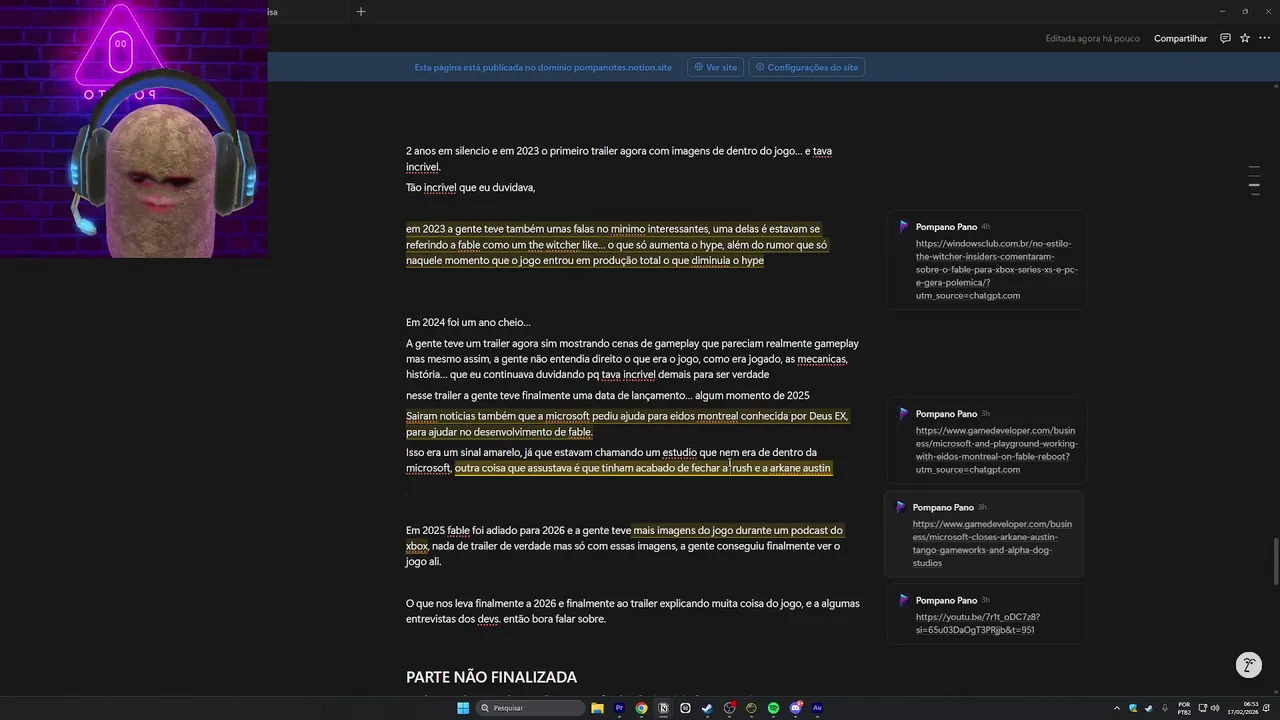Image resolution: width=1280 pixels, height=720 pixels.
Task: Open a new tab with plus
Action: pyautogui.click(x=361, y=11)
